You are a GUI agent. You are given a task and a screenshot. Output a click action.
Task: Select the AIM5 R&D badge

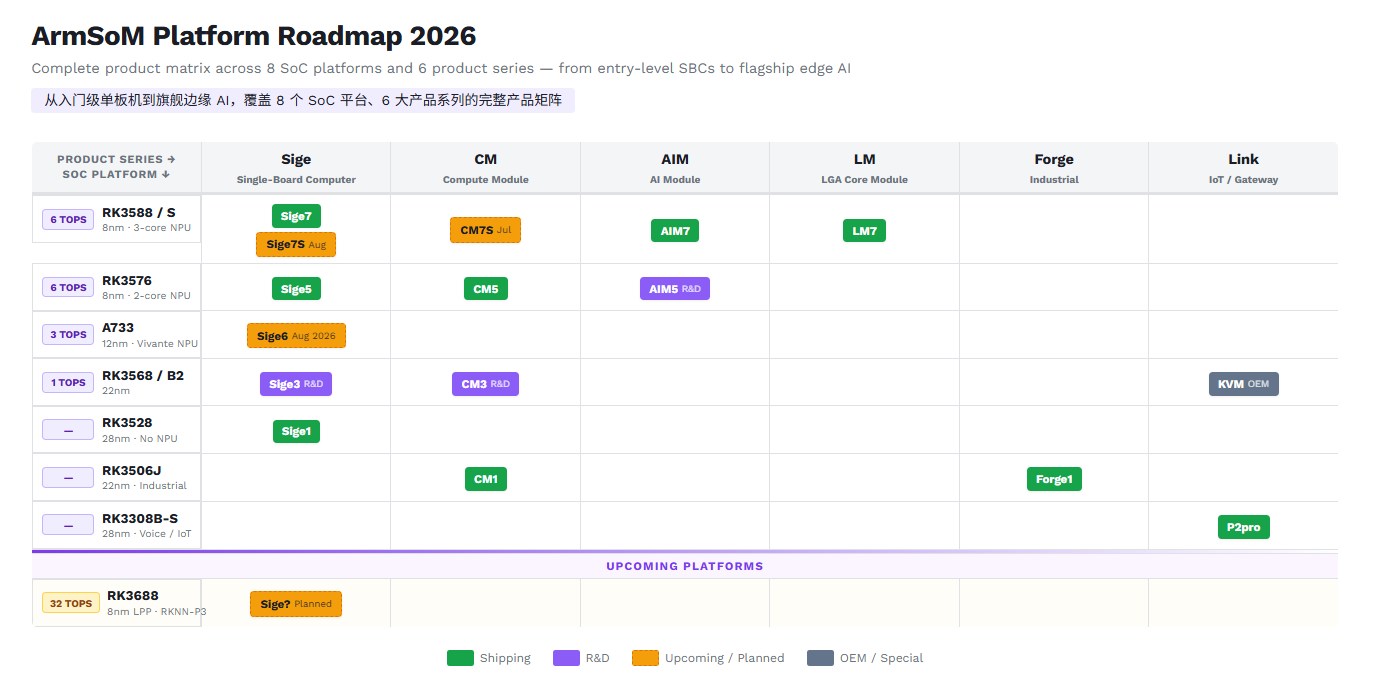(x=675, y=289)
